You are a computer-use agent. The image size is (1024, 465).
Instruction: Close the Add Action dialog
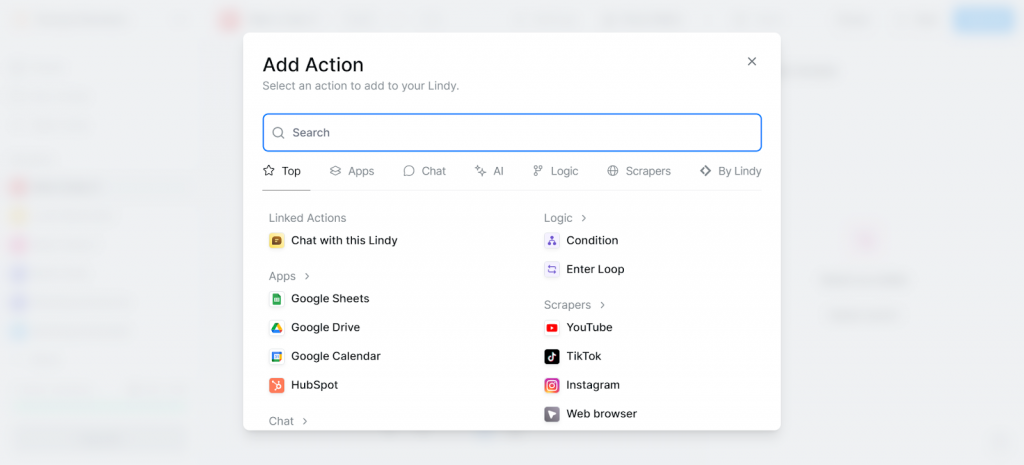pyautogui.click(x=752, y=61)
